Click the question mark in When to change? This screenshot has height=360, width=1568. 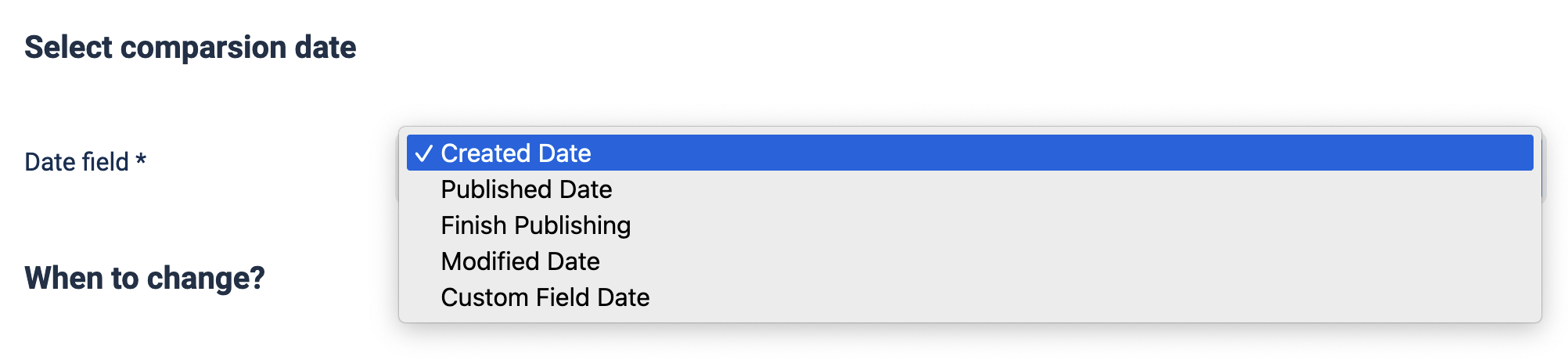click(257, 279)
